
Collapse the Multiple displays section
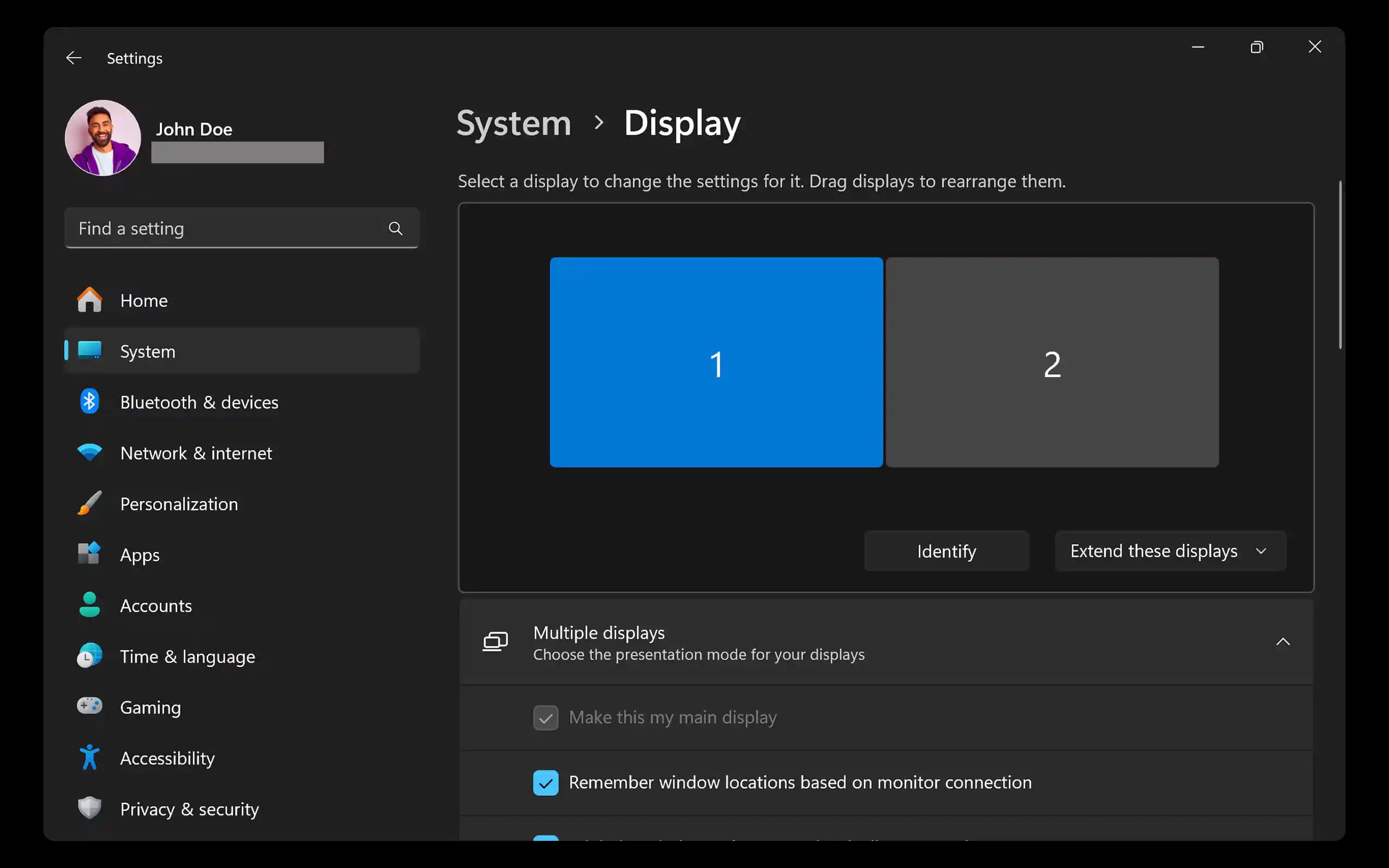(1282, 642)
